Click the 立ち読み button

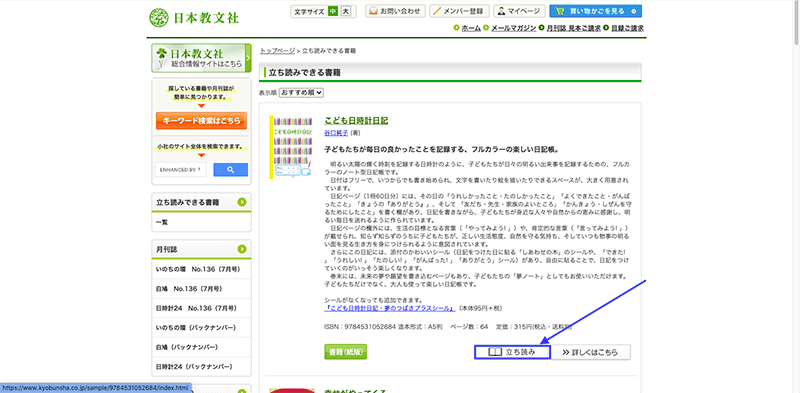(512, 352)
